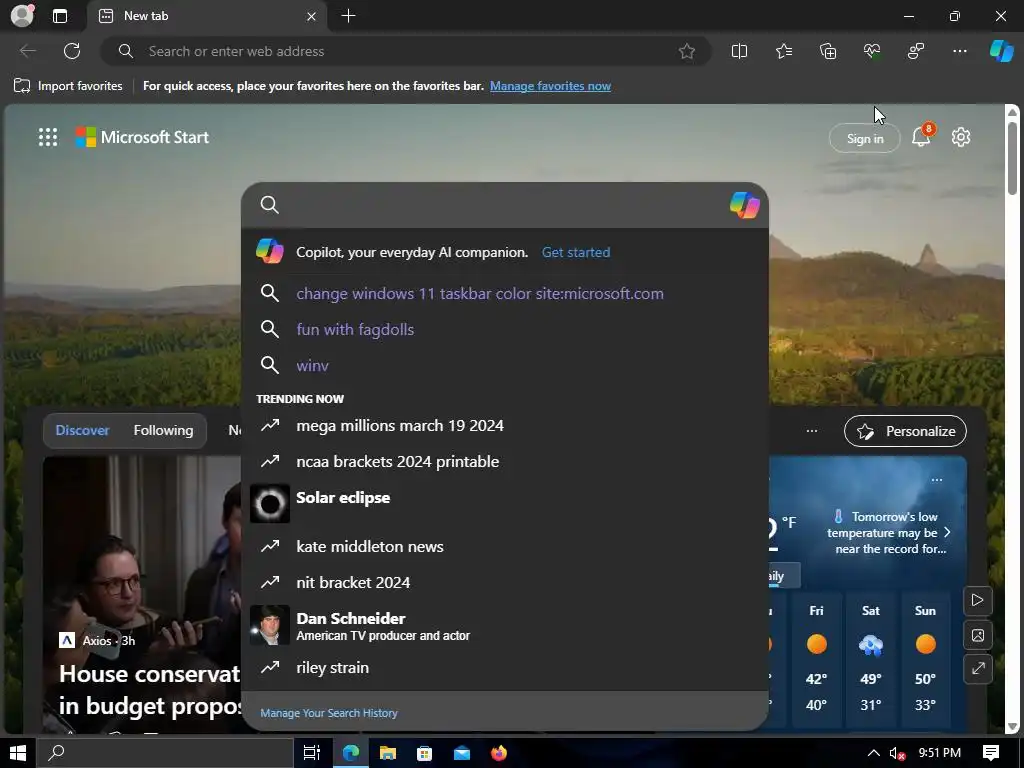The width and height of the screenshot is (1024, 768).
Task: Open Mail app from taskbar
Action: coord(462,753)
